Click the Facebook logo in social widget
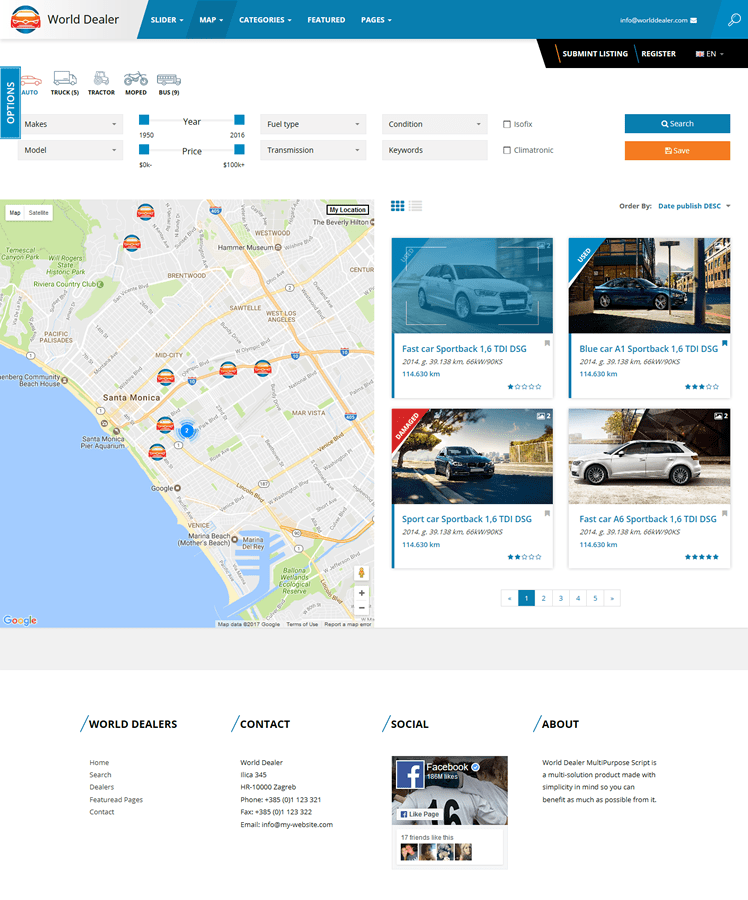The width and height of the screenshot is (748, 900). point(410,775)
